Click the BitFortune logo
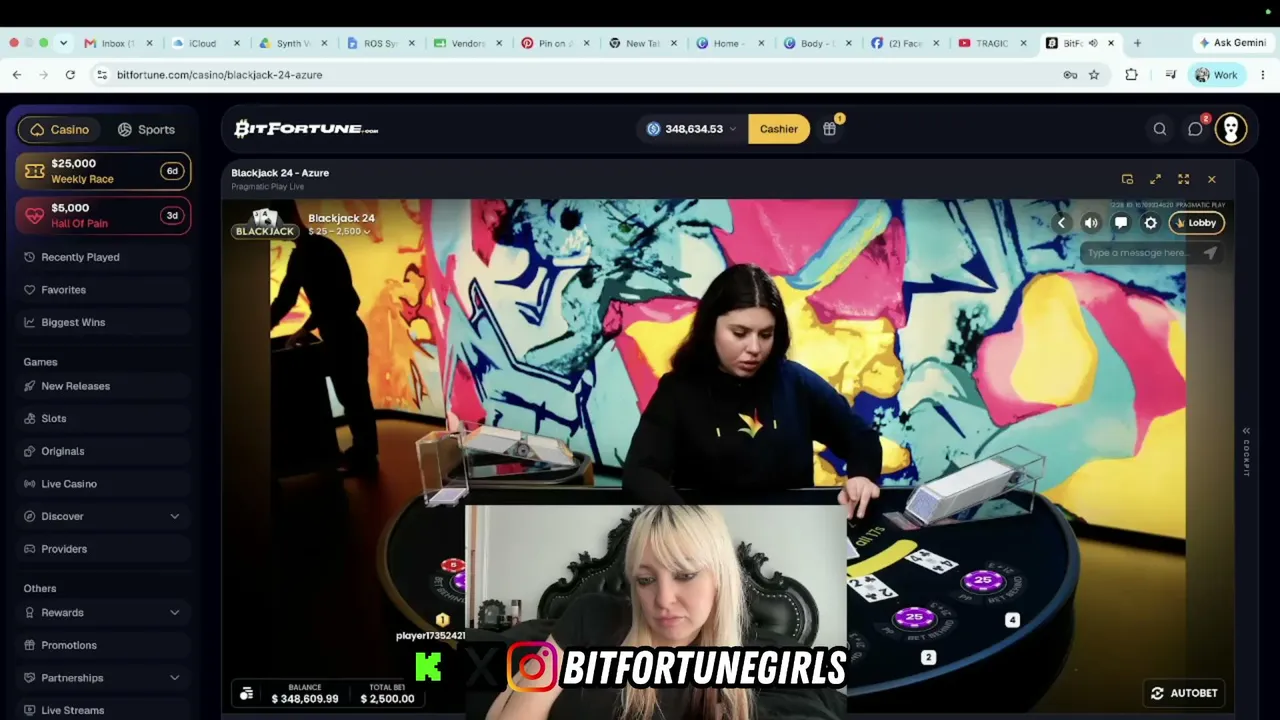Viewport: 1280px width, 720px height. (306, 129)
